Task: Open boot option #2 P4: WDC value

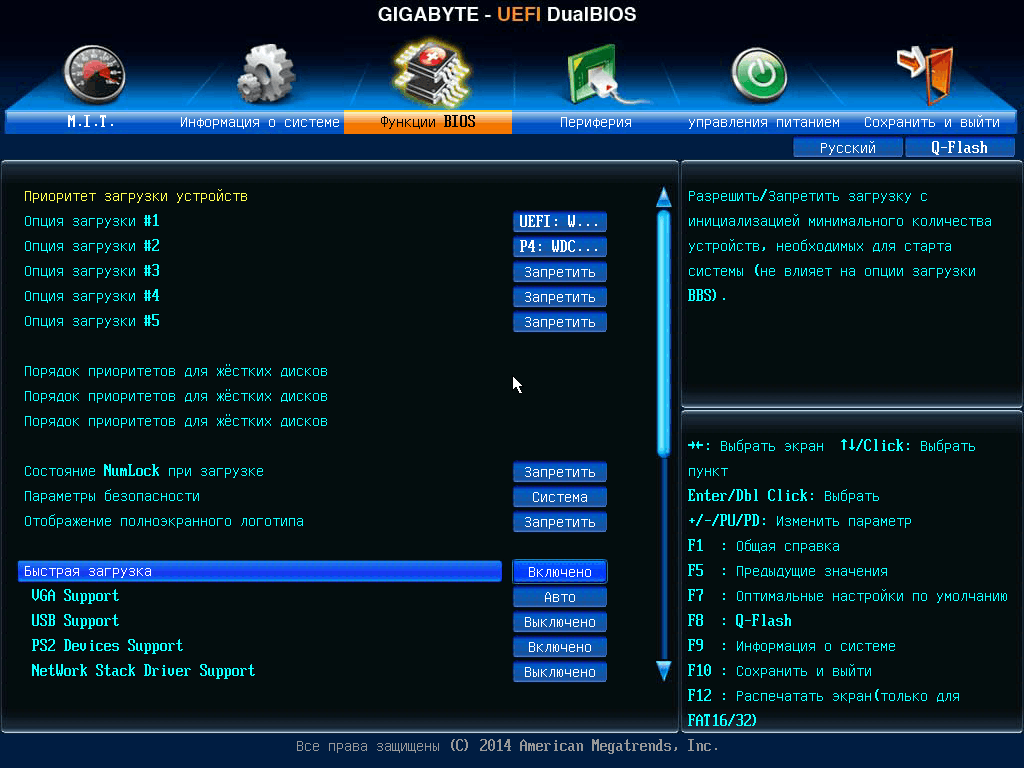Action: (x=560, y=246)
